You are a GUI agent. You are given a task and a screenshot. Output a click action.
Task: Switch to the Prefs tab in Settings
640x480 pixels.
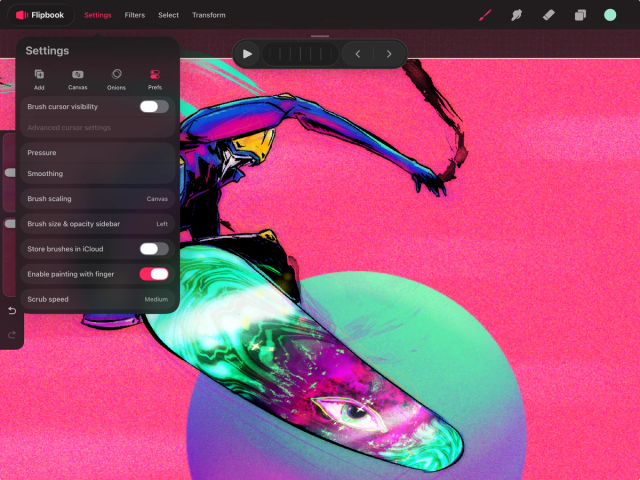pos(155,80)
